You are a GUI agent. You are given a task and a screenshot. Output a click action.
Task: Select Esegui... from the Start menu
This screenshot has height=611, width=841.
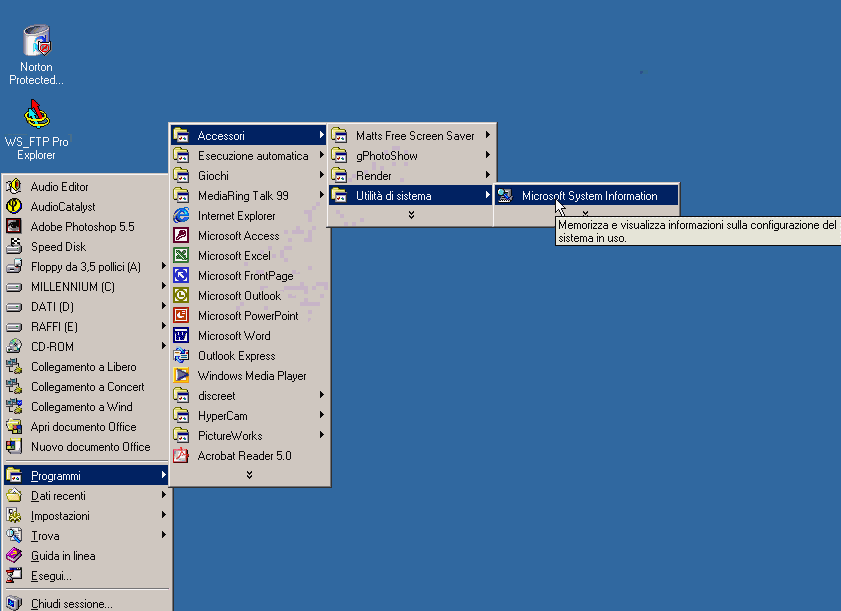tap(86, 576)
